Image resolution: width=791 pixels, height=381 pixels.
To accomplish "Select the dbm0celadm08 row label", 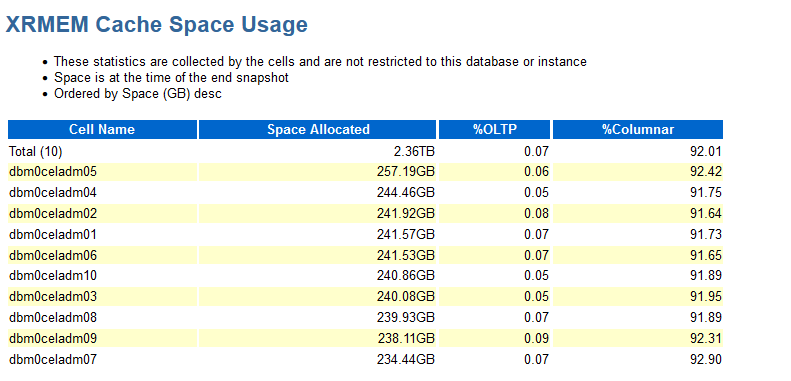I will [x=52, y=318].
